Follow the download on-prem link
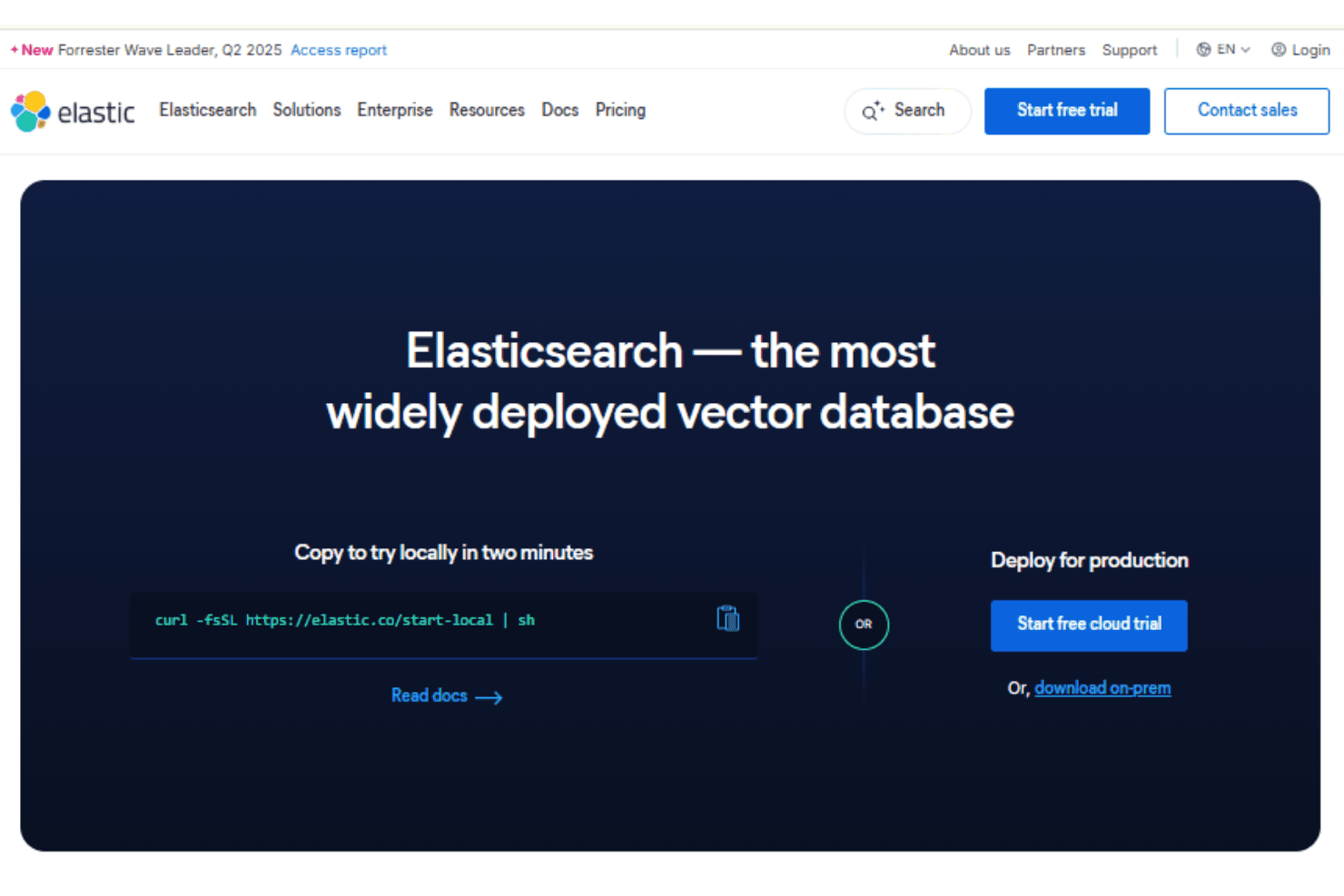This screenshot has height=896, width=1344. coord(1102,688)
